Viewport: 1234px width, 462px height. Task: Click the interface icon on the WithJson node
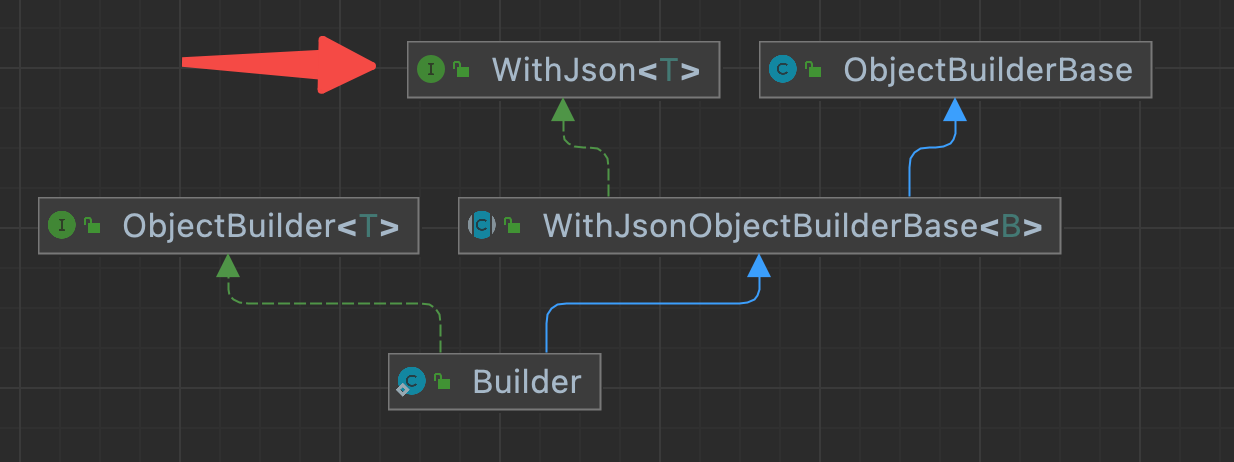[431, 69]
